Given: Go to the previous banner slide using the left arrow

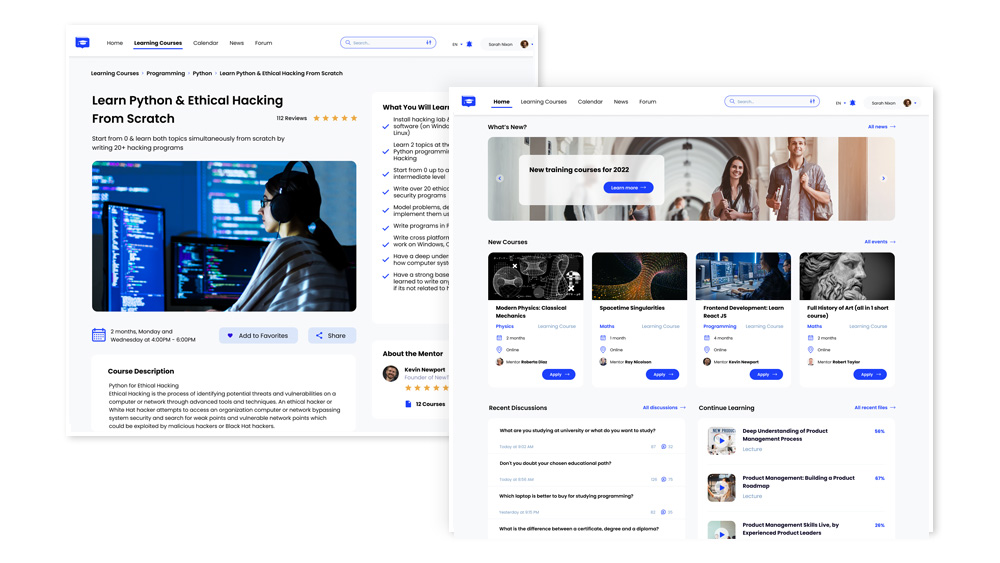Looking at the screenshot, I should 500,179.
